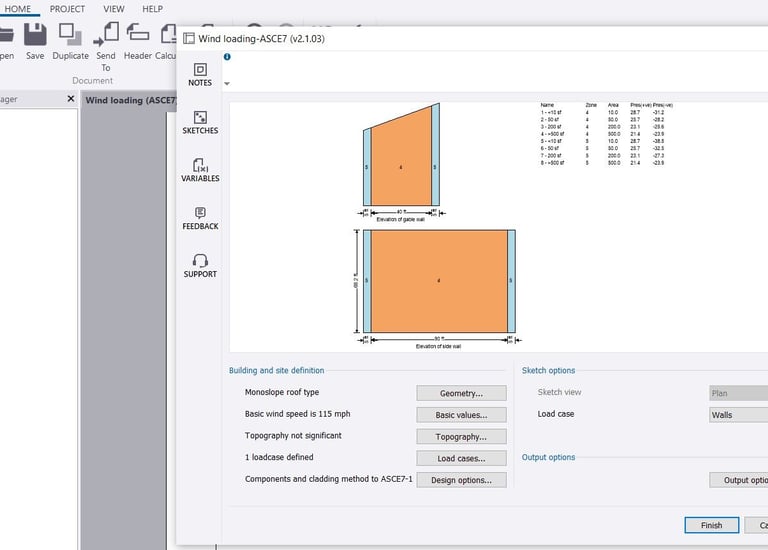Click the Header icon in ribbon
The height and width of the screenshot is (550, 768).
coord(138,33)
